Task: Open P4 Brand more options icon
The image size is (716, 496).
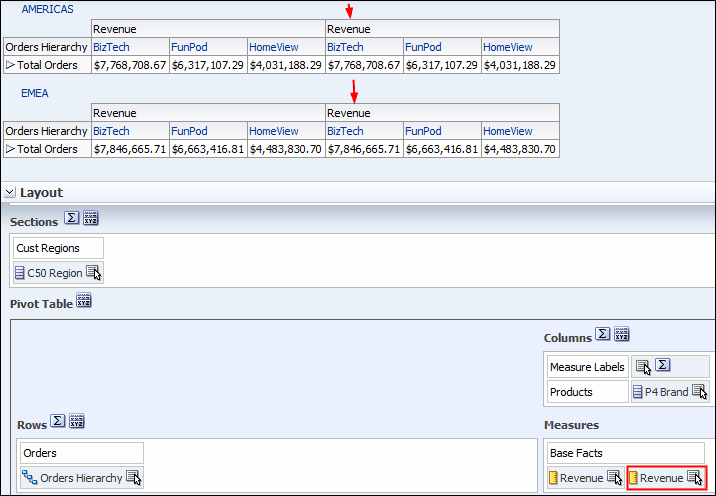Action: pyautogui.click(x=698, y=392)
